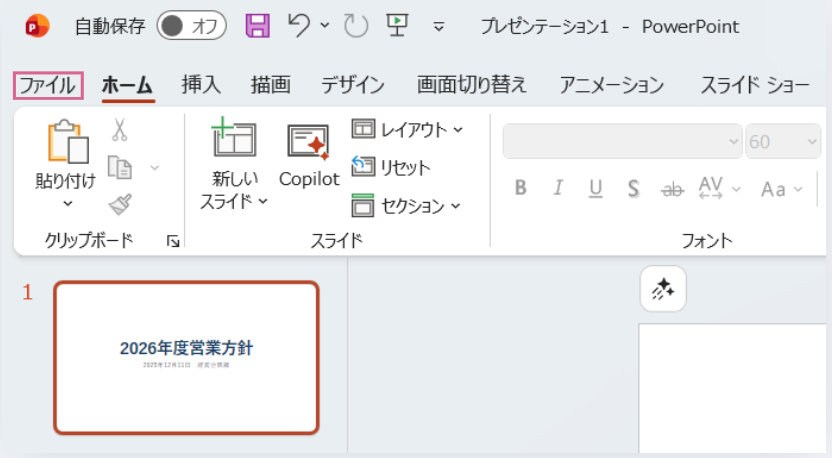Click the Cut scissors icon
This screenshot has width=832, height=458.
click(120, 130)
